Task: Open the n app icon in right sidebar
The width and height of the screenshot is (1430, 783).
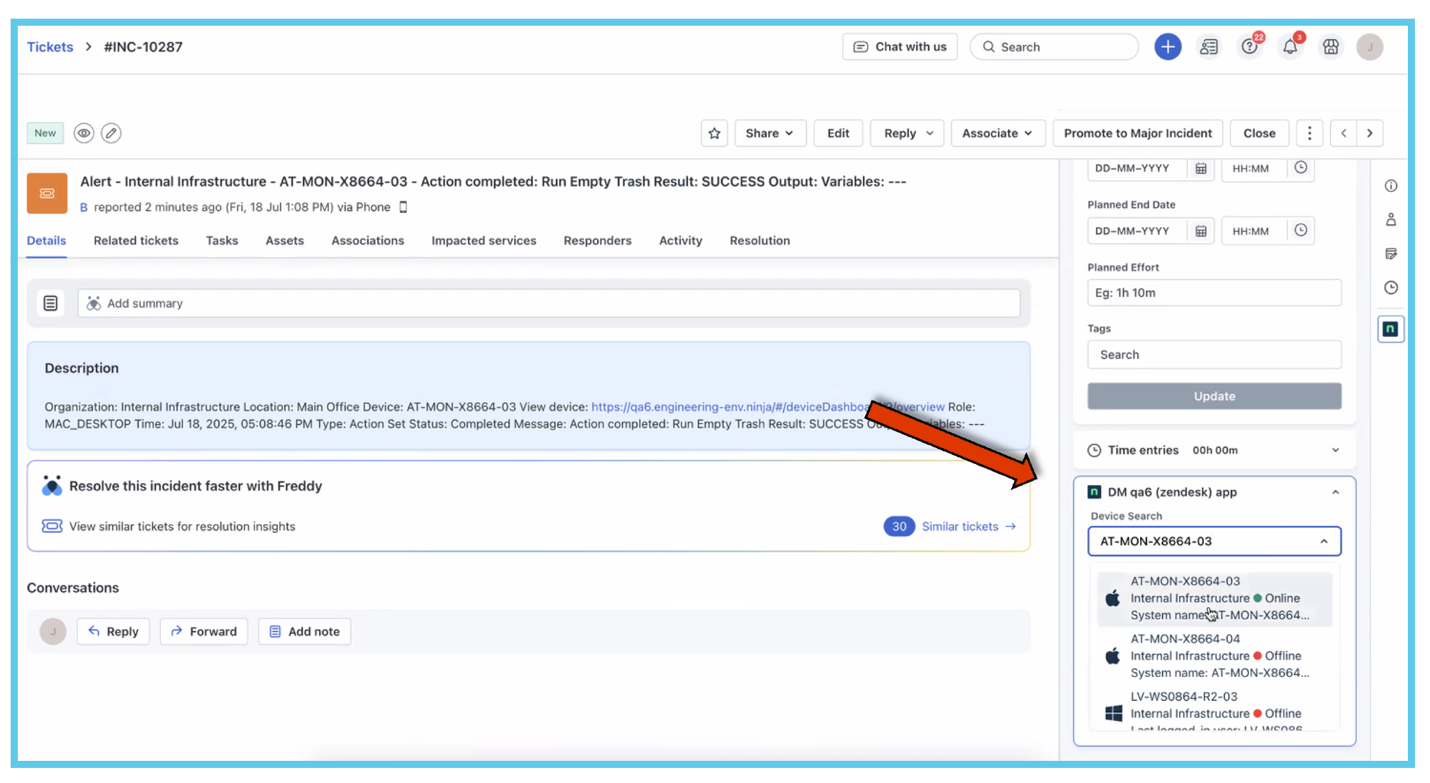Action: click(1390, 328)
